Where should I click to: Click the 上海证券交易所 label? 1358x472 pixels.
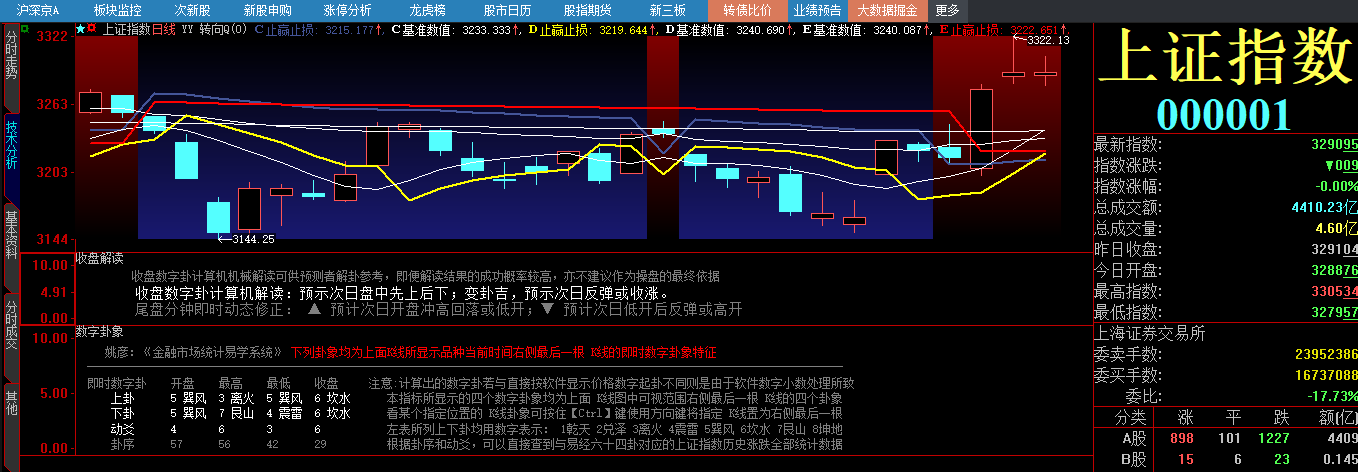tap(1150, 334)
